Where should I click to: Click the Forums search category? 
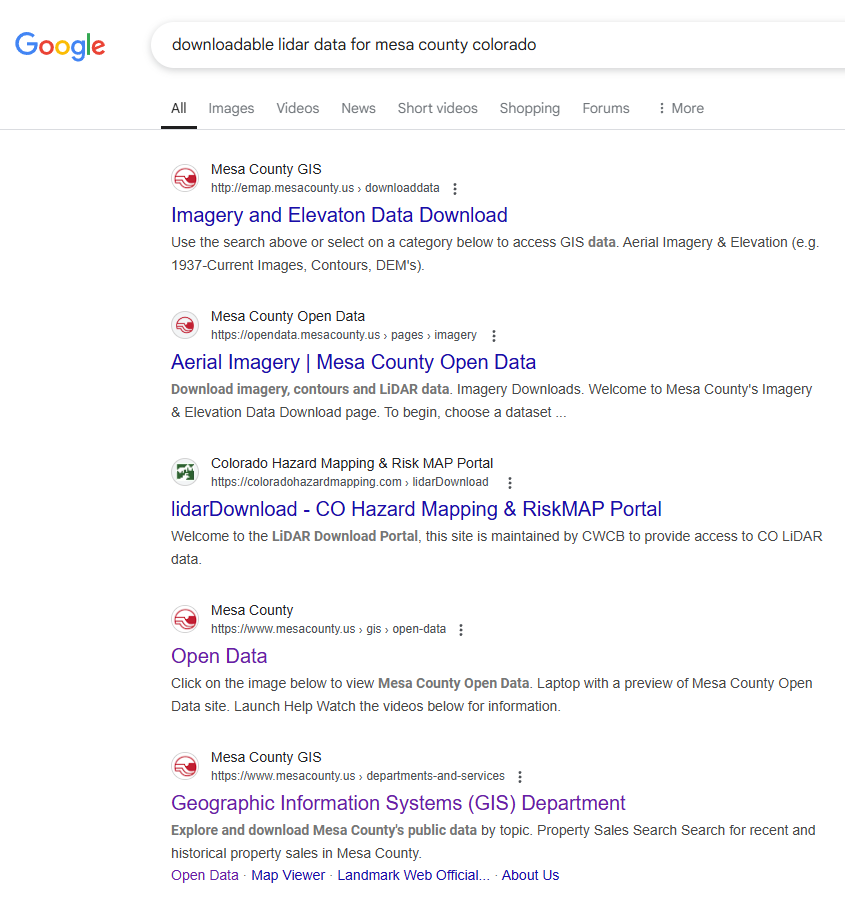pos(606,108)
